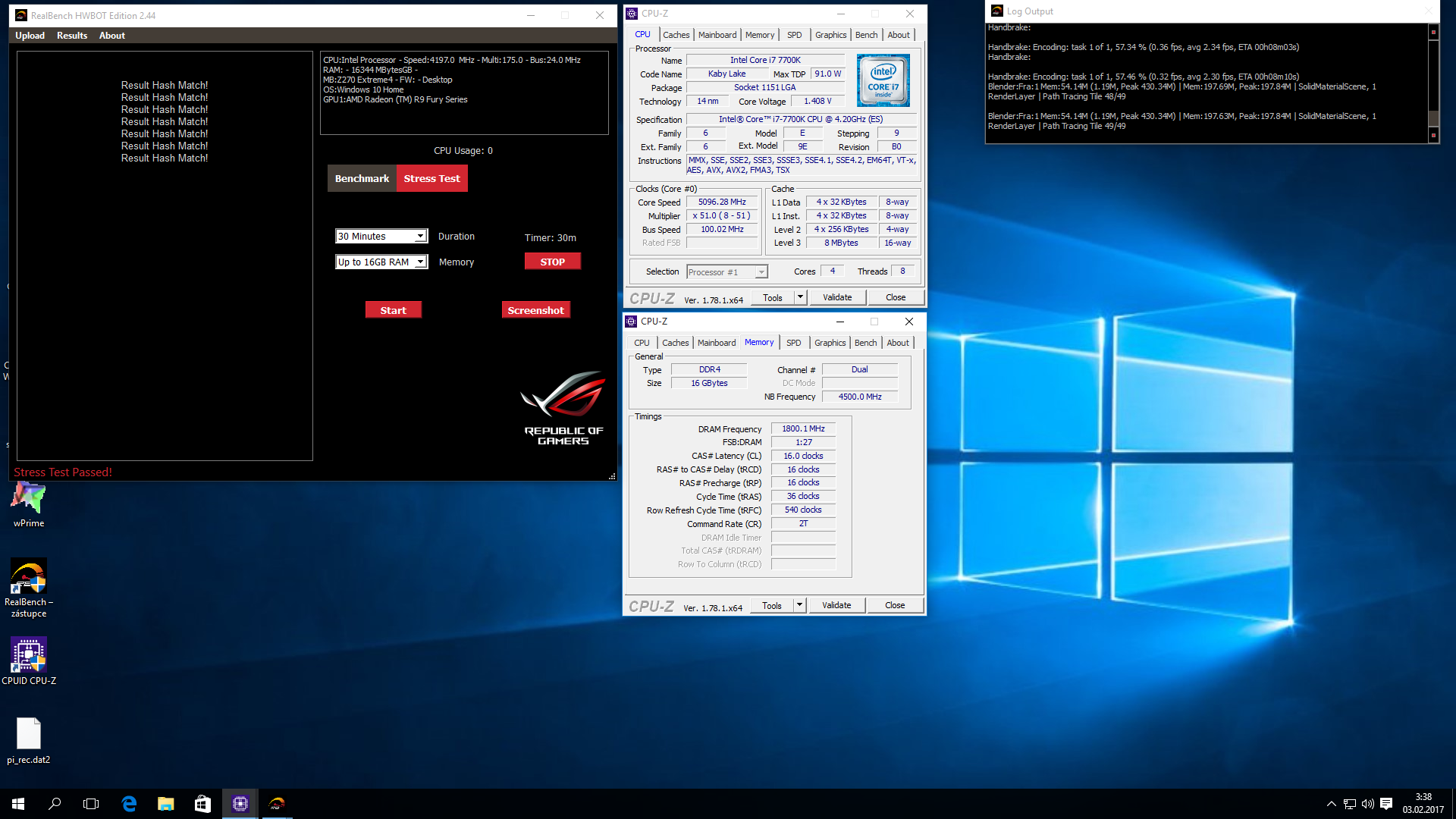Click Validate in upper CPU-Z window
This screenshot has height=819, width=1456.
point(837,297)
